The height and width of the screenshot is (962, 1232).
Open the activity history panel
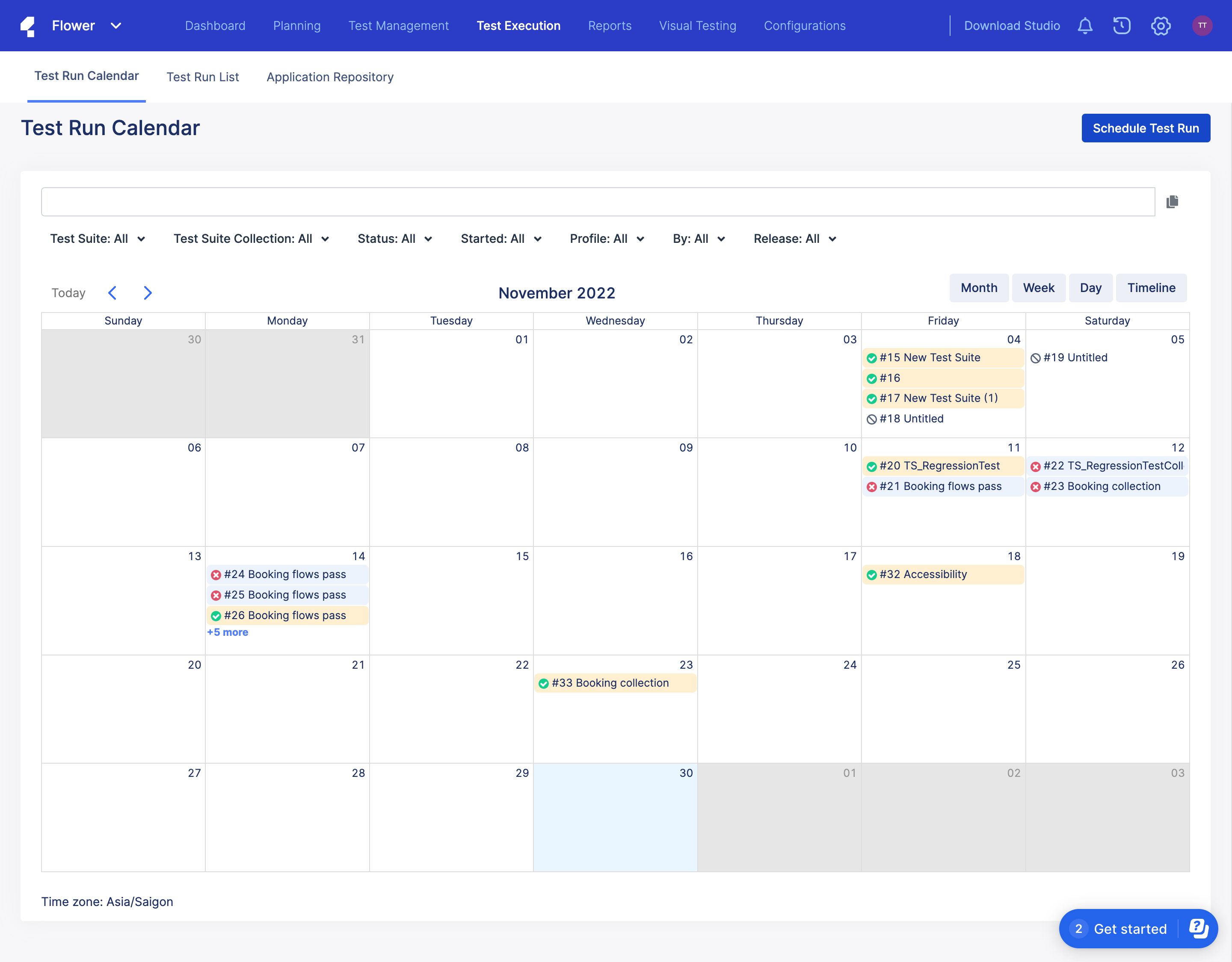1122,25
